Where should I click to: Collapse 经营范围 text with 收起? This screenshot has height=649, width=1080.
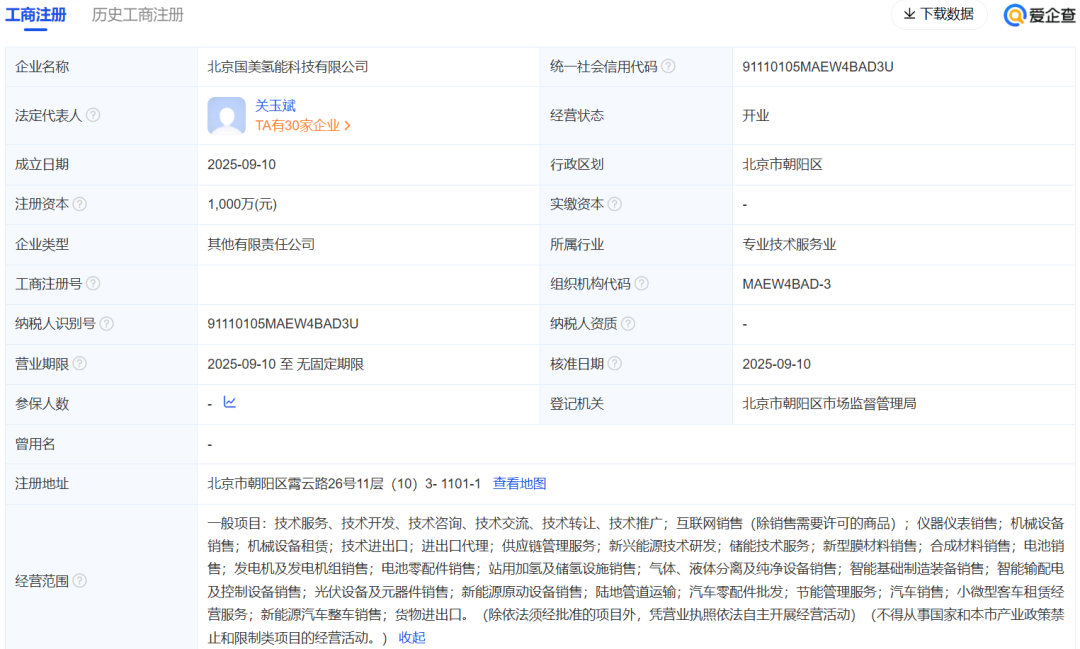click(412, 637)
